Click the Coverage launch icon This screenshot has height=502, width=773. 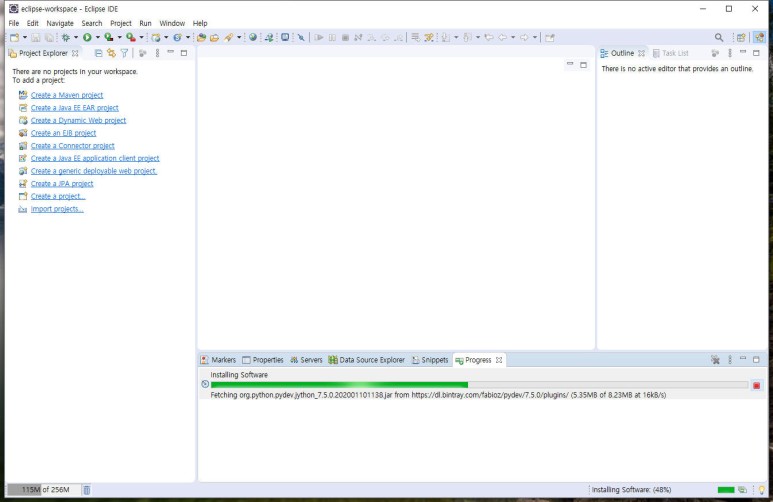click(x=108, y=37)
